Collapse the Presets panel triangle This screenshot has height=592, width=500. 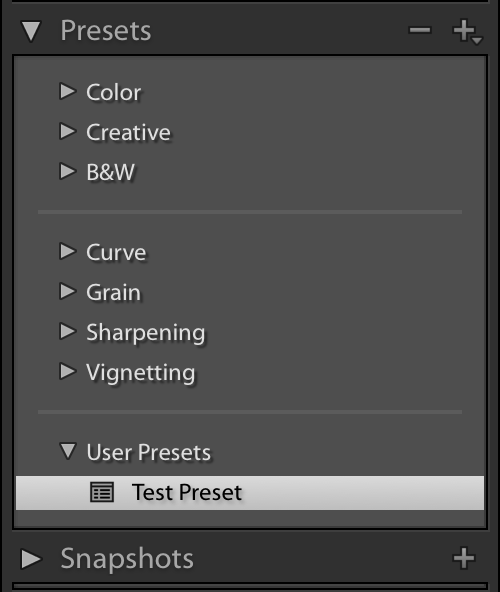point(31,31)
